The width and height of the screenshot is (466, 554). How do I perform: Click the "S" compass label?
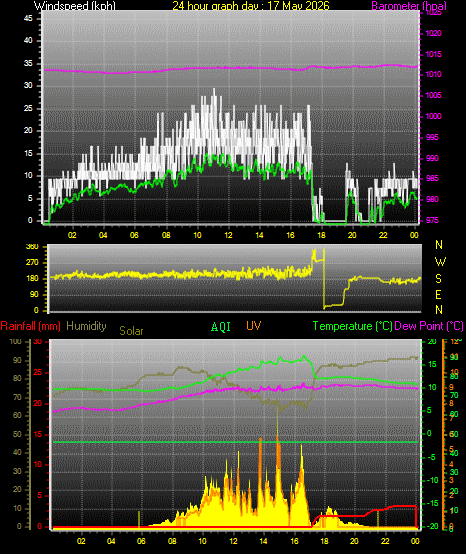[438, 279]
